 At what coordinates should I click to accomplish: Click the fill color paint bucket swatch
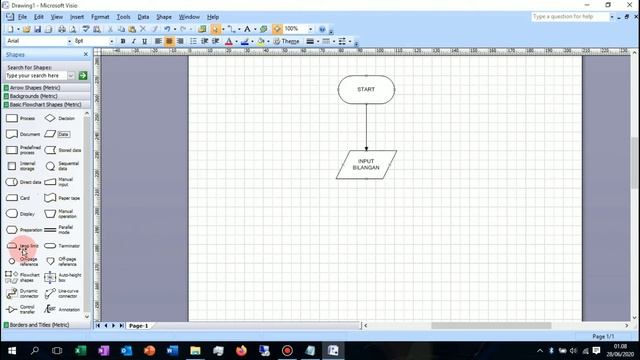coord(261,41)
